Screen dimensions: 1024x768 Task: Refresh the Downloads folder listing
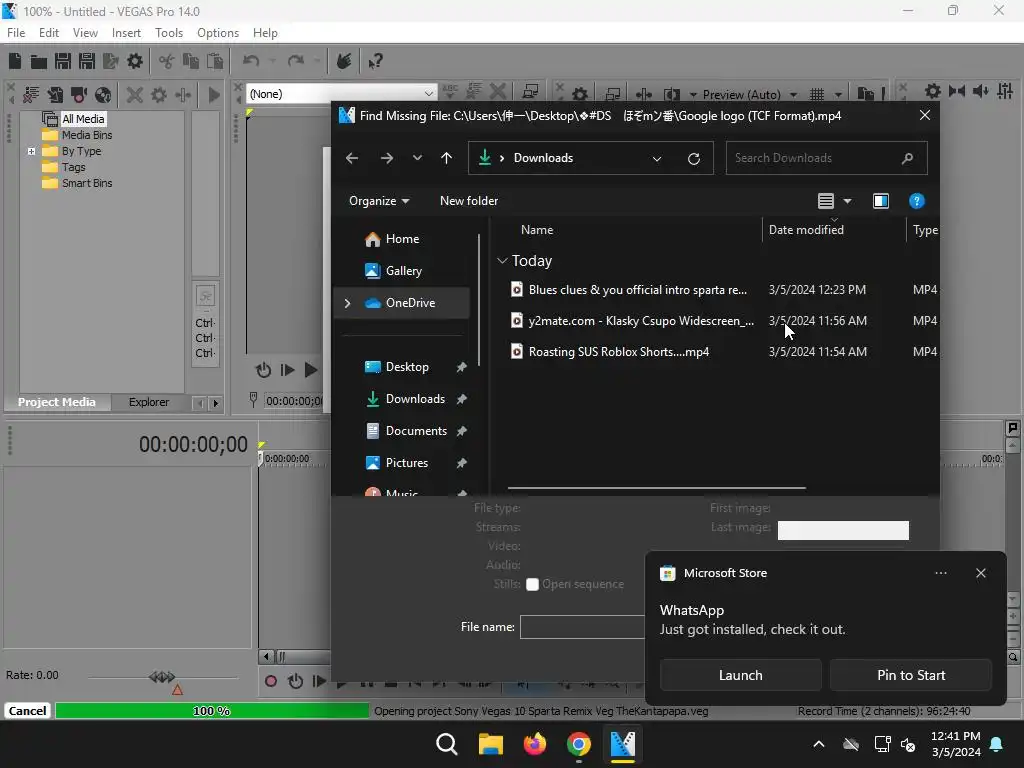point(694,159)
